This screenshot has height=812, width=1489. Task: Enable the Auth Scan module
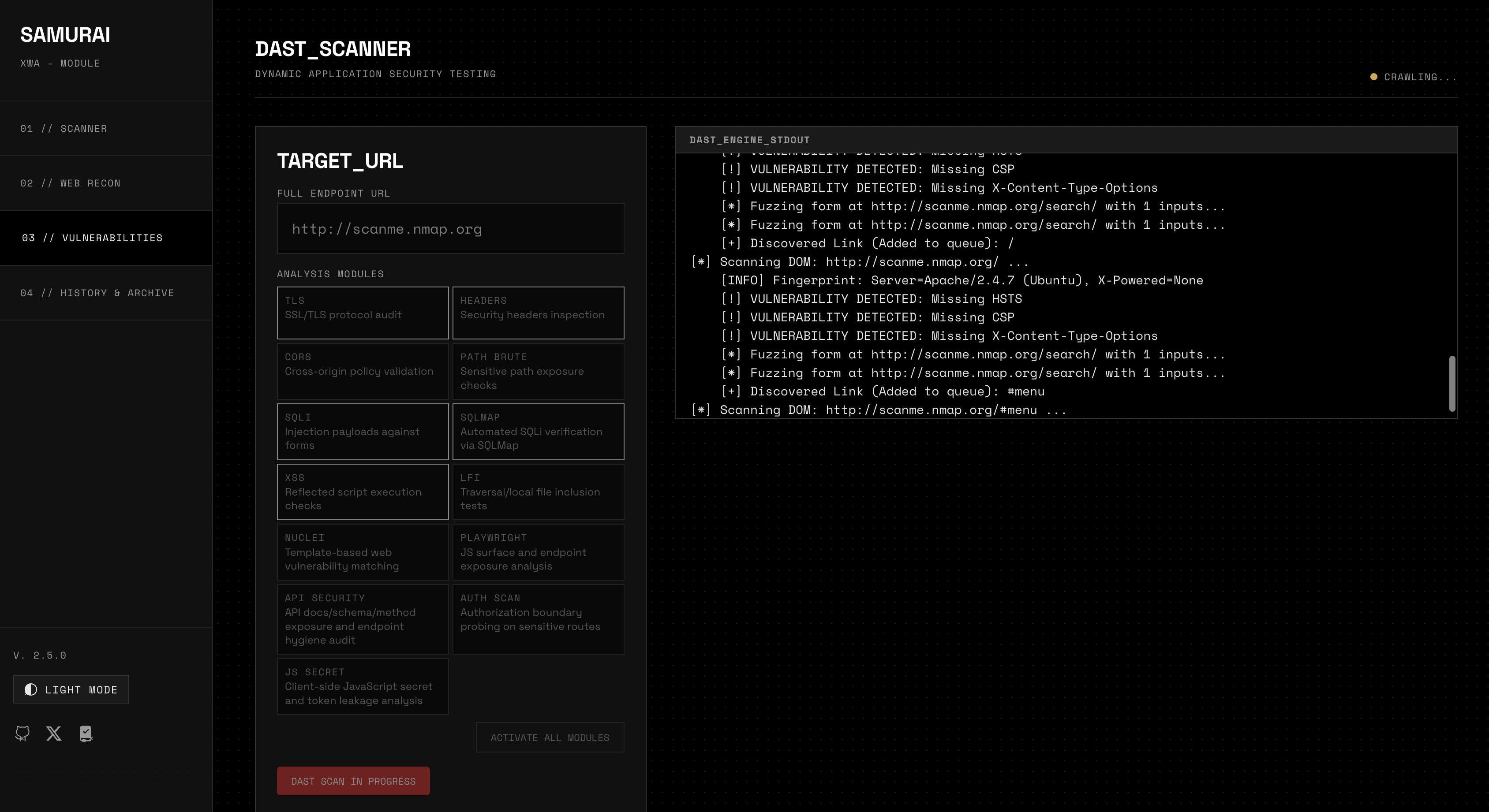tap(538, 619)
